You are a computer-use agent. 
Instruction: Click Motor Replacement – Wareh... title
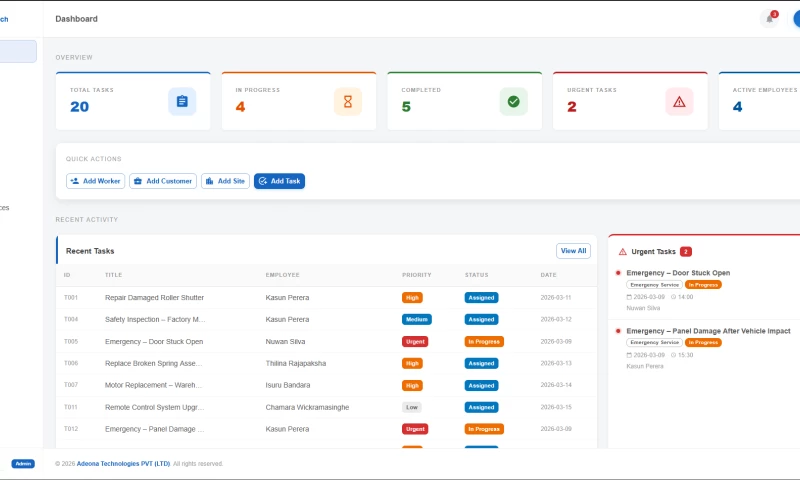point(154,385)
